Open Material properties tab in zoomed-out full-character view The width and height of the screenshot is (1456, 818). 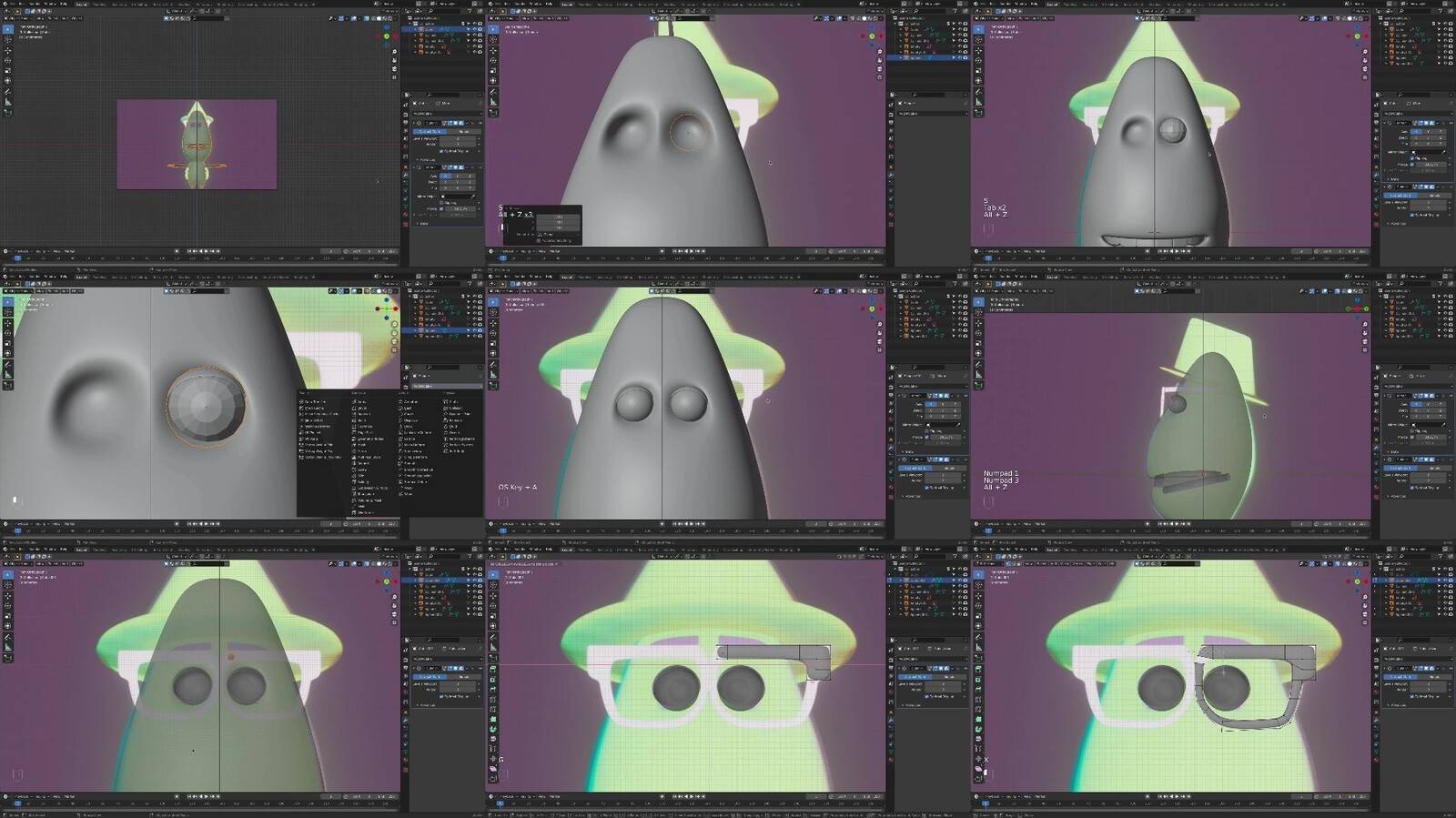click(405, 215)
